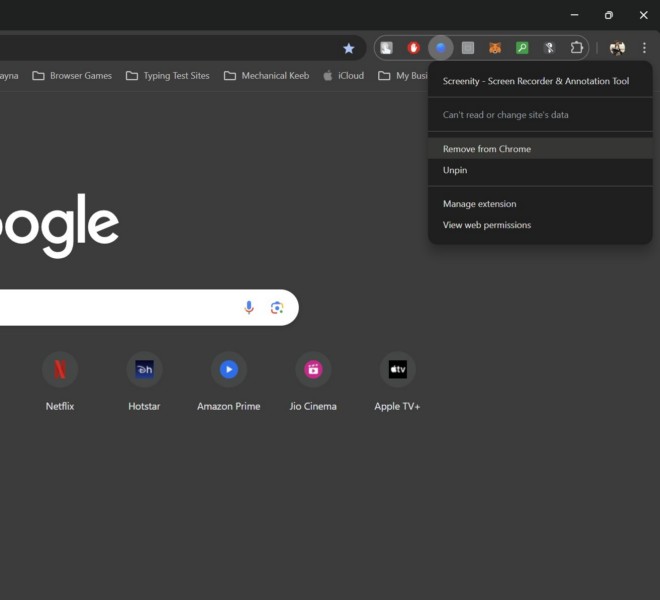Open the MetaMask fox extension
The height and width of the screenshot is (600, 660).
click(495, 48)
